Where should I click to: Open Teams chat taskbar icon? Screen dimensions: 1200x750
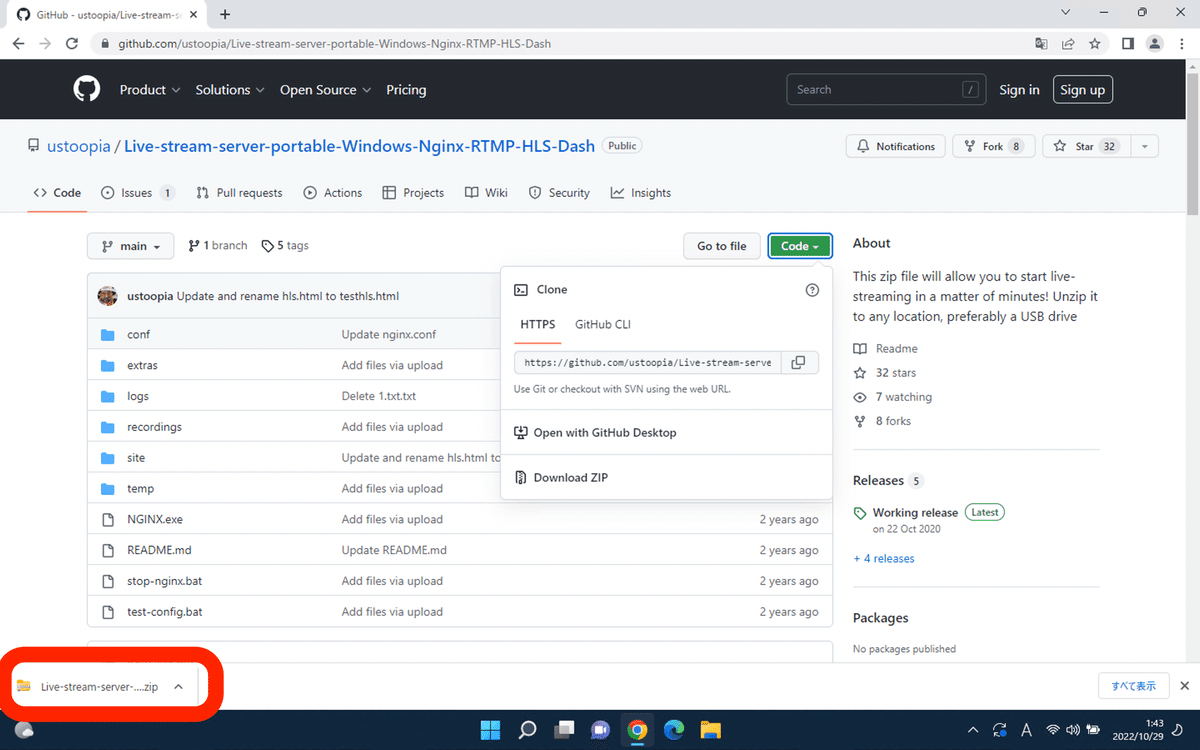[x=601, y=730]
